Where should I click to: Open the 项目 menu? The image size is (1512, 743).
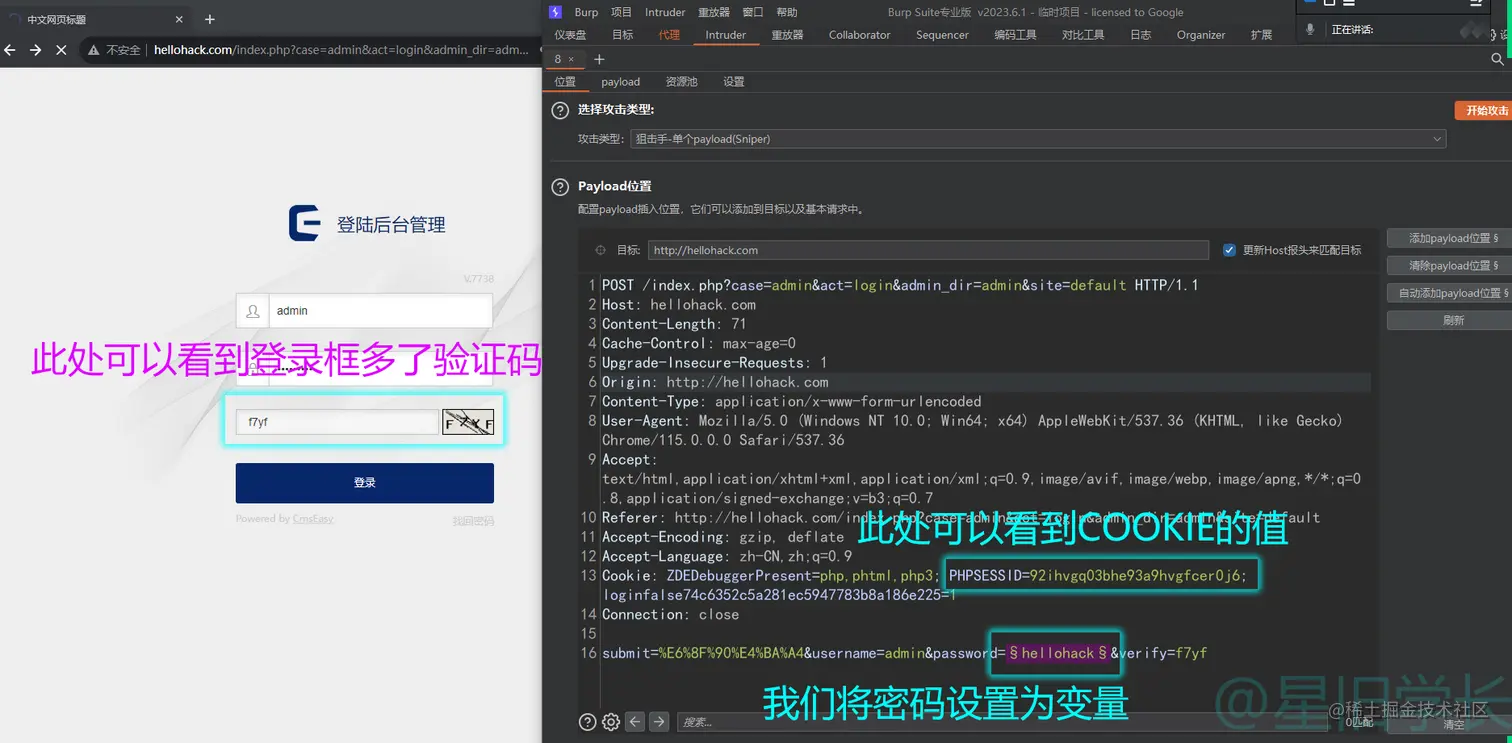(622, 12)
